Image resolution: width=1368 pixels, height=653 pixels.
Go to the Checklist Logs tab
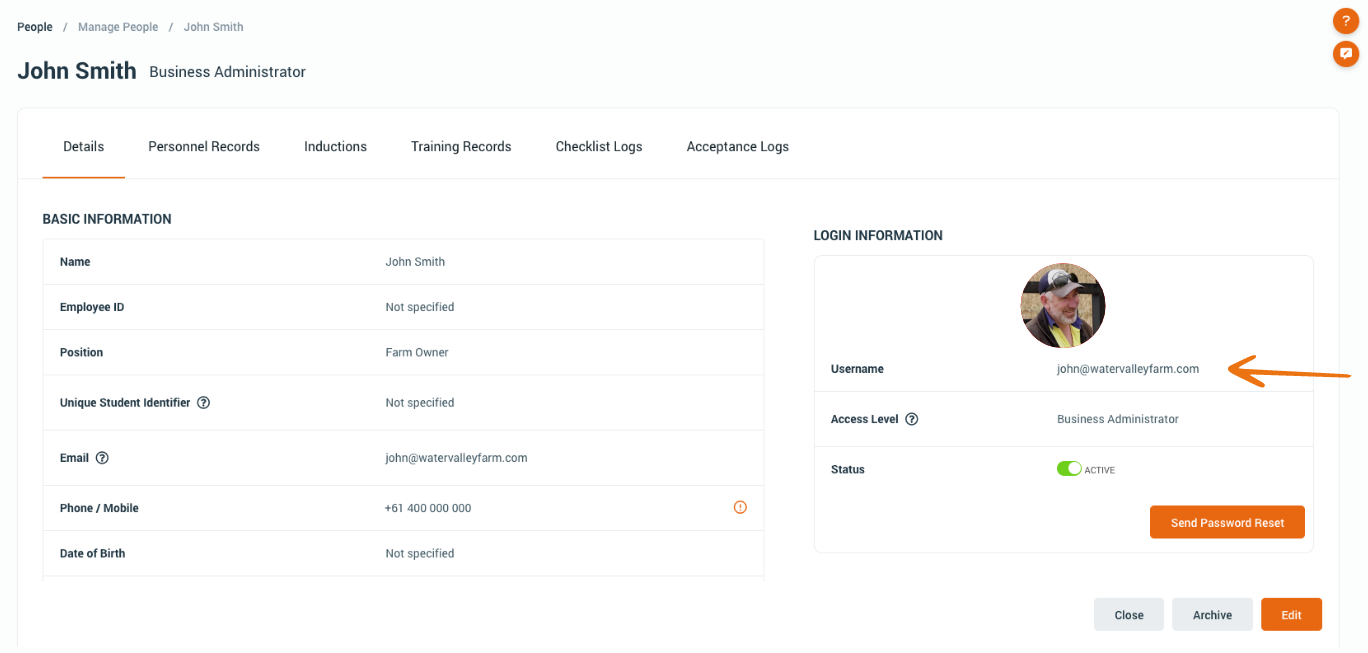tap(599, 147)
